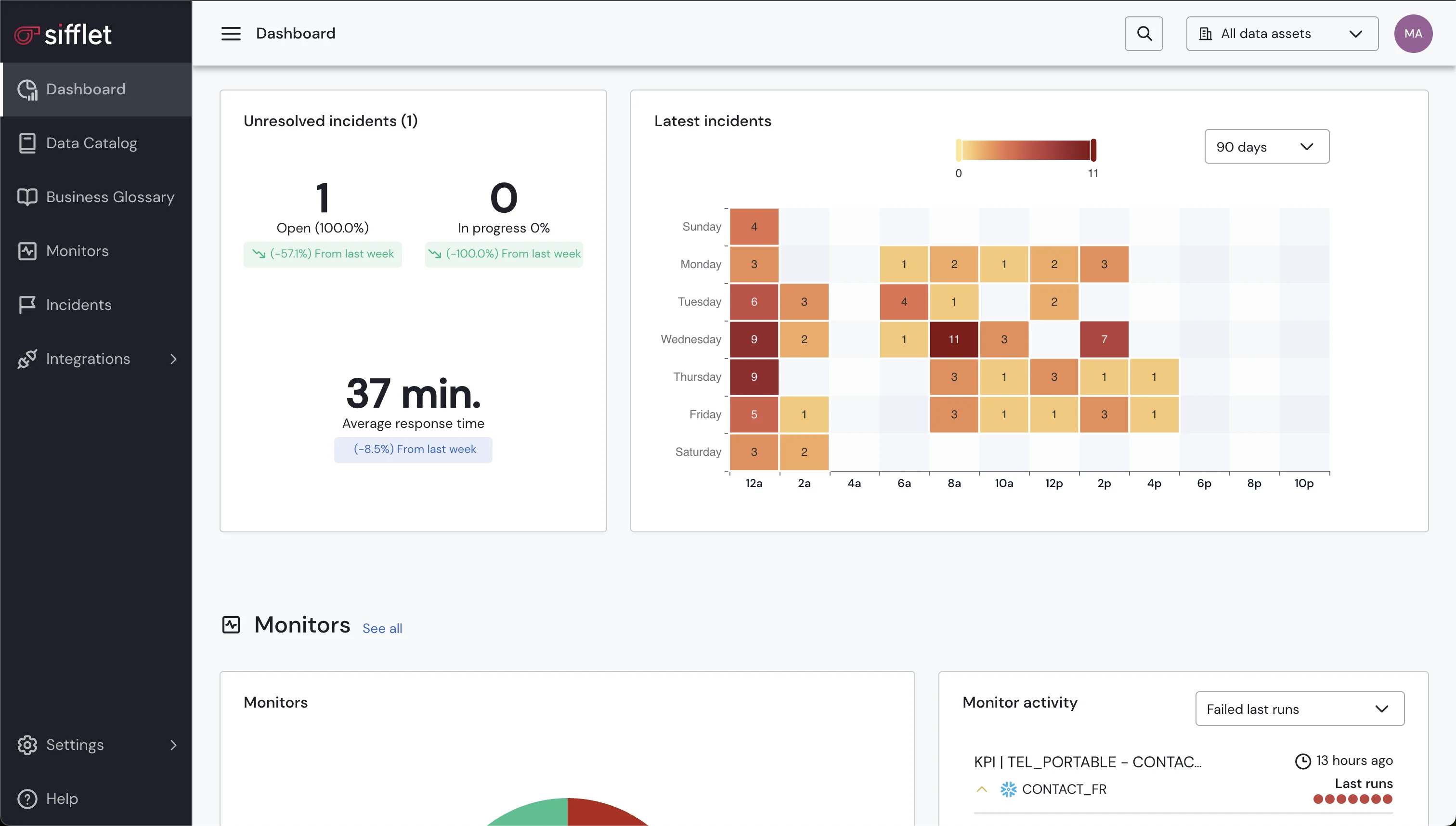1456x826 pixels.
Task: Click the heatmap color legend minimum handle
Action: (x=958, y=150)
